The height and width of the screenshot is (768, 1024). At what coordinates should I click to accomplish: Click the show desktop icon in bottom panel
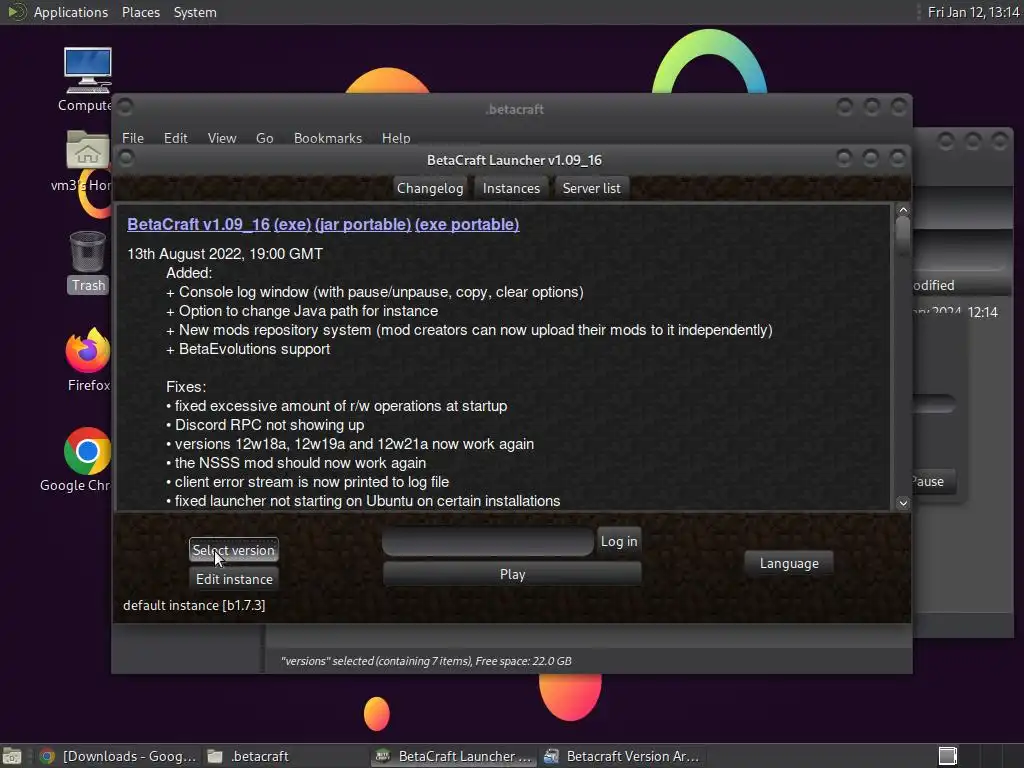[x=12, y=756]
